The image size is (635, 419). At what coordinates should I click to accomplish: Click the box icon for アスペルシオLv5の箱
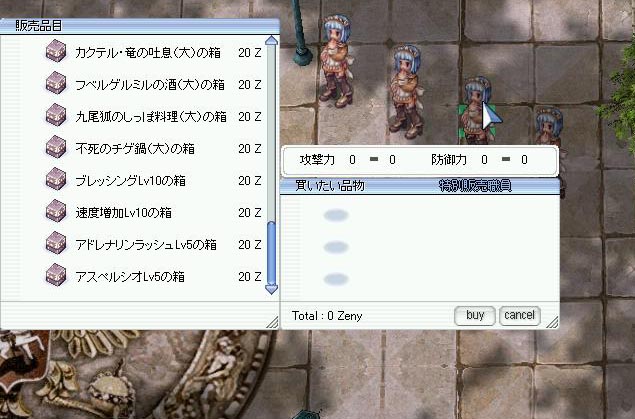point(56,275)
